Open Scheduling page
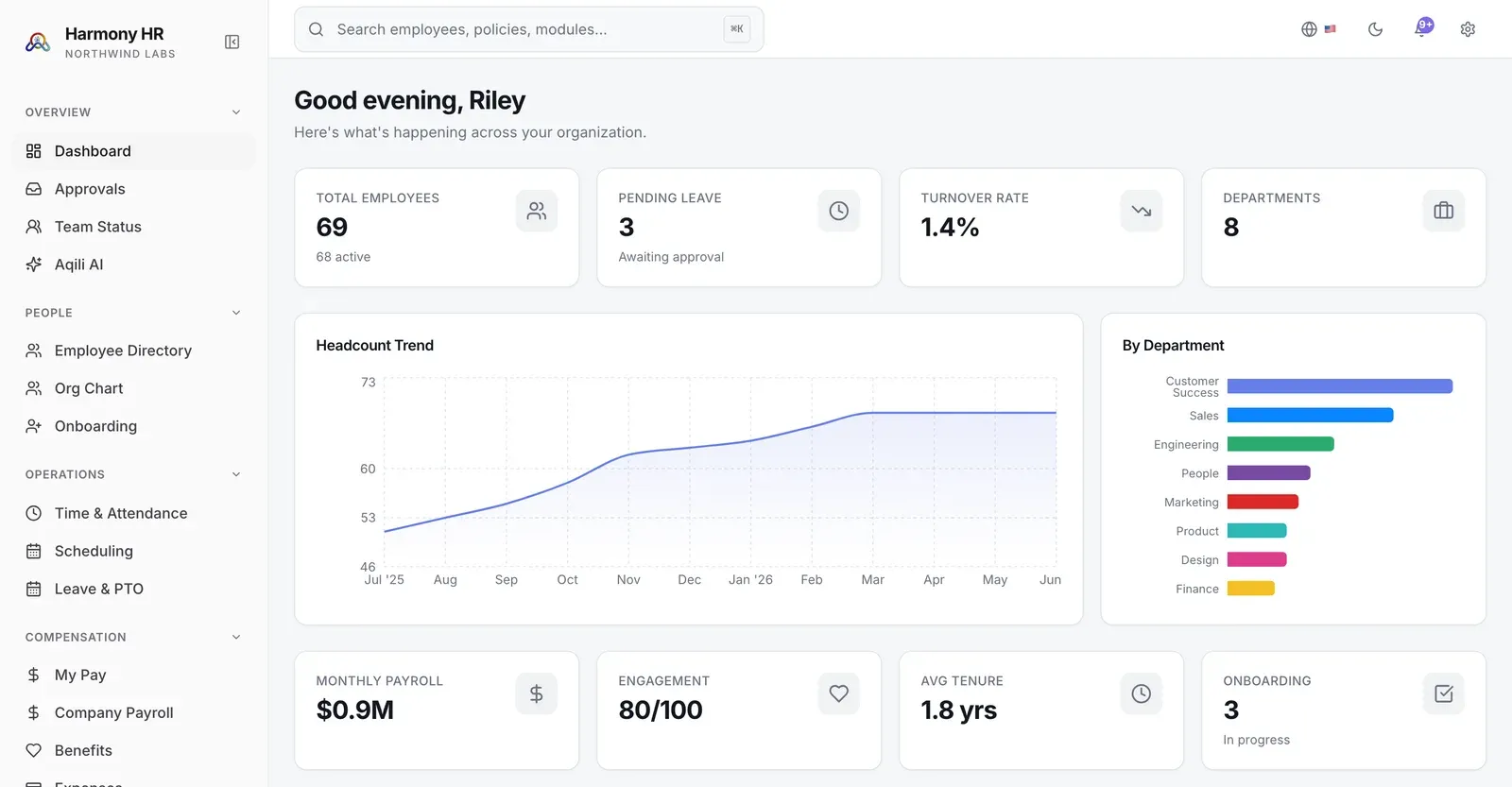This screenshot has width=1512, height=787. [134, 551]
